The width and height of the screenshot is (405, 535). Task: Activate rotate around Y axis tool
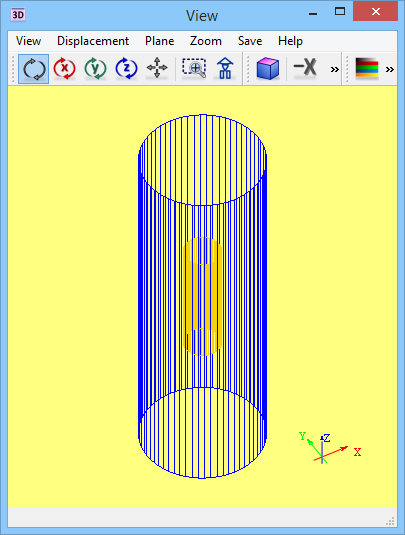point(96,69)
